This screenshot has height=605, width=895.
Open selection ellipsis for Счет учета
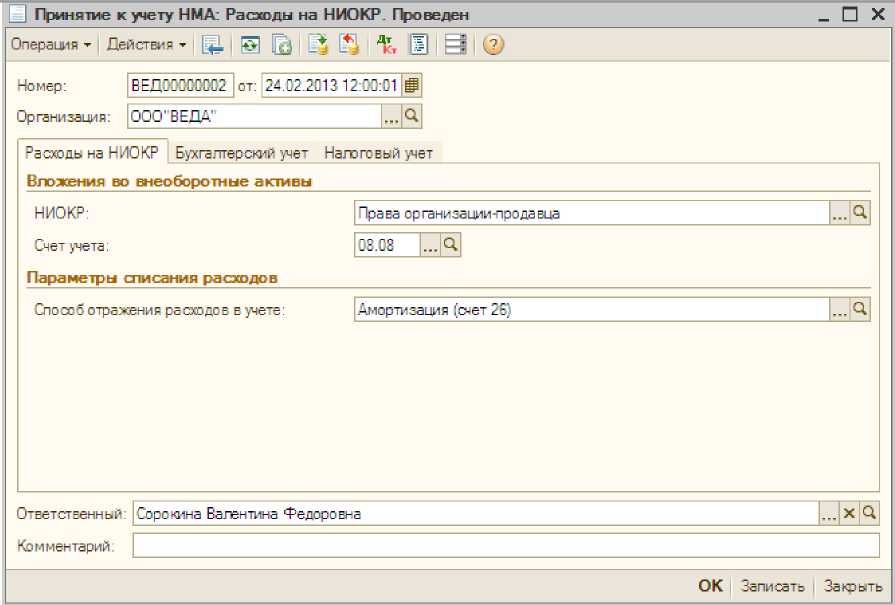pyautogui.click(x=430, y=245)
